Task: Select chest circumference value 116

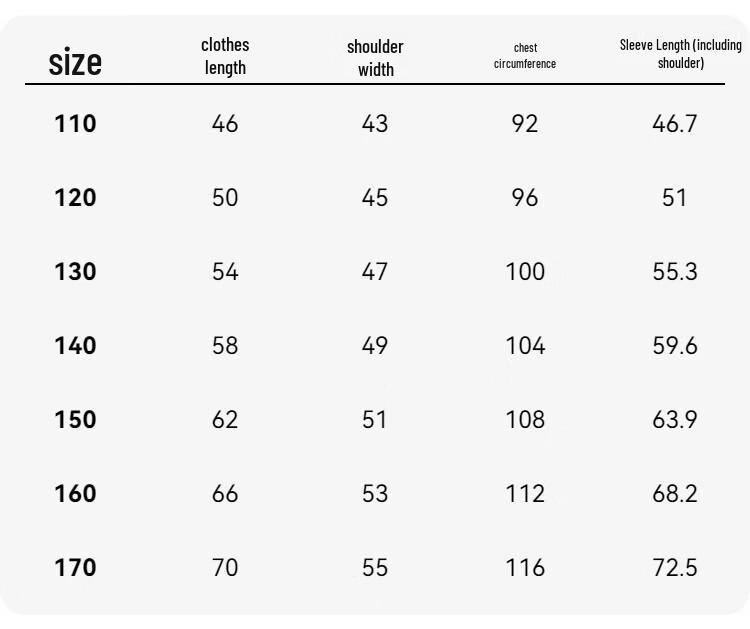Action: [525, 568]
